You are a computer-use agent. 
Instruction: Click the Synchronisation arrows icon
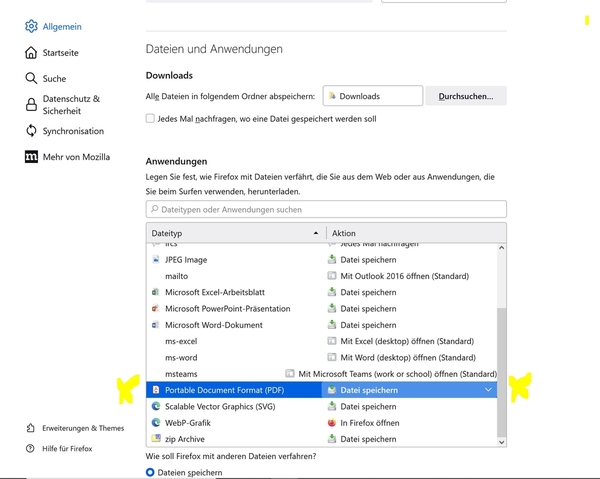(31, 131)
